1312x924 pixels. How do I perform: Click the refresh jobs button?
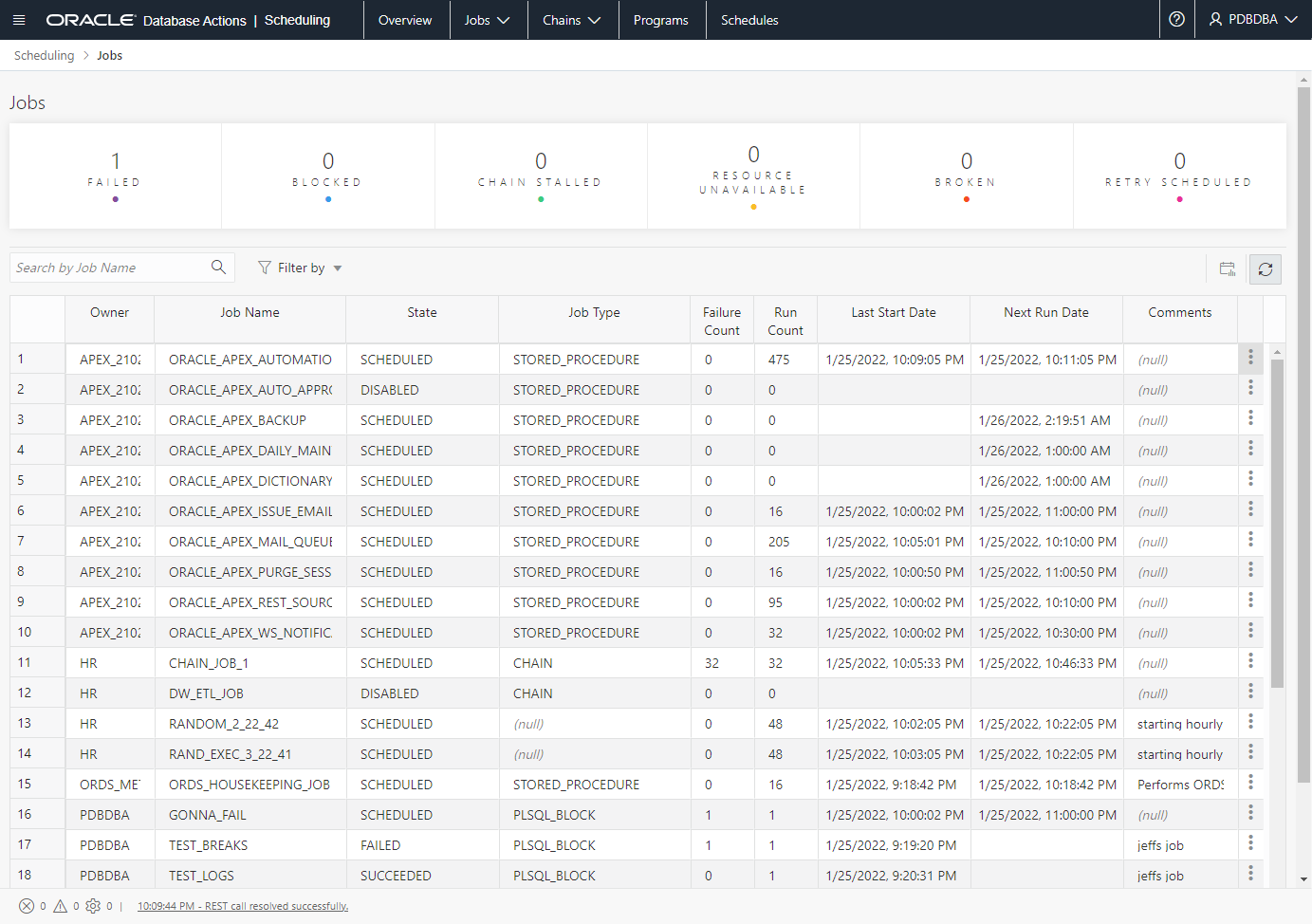1265,269
